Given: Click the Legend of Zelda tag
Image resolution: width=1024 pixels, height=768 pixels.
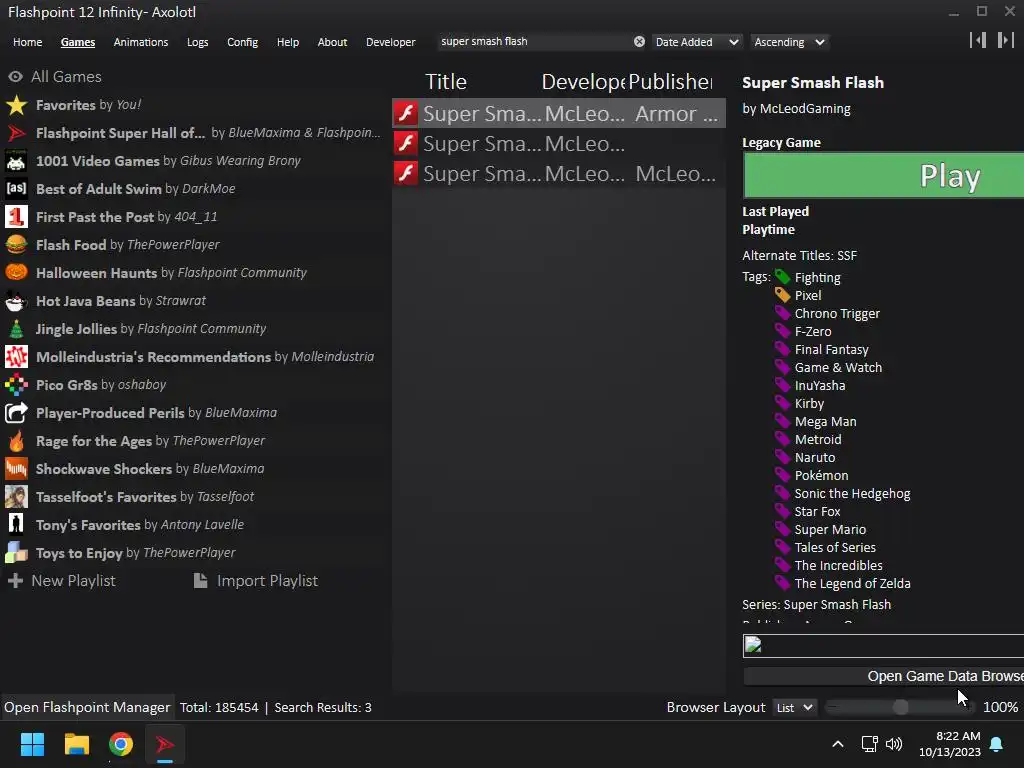Looking at the screenshot, I should click(x=852, y=583).
